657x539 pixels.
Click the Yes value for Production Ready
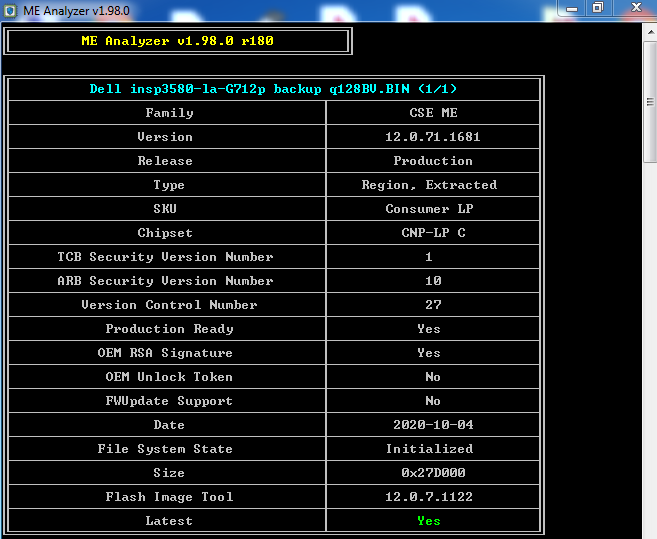point(429,329)
